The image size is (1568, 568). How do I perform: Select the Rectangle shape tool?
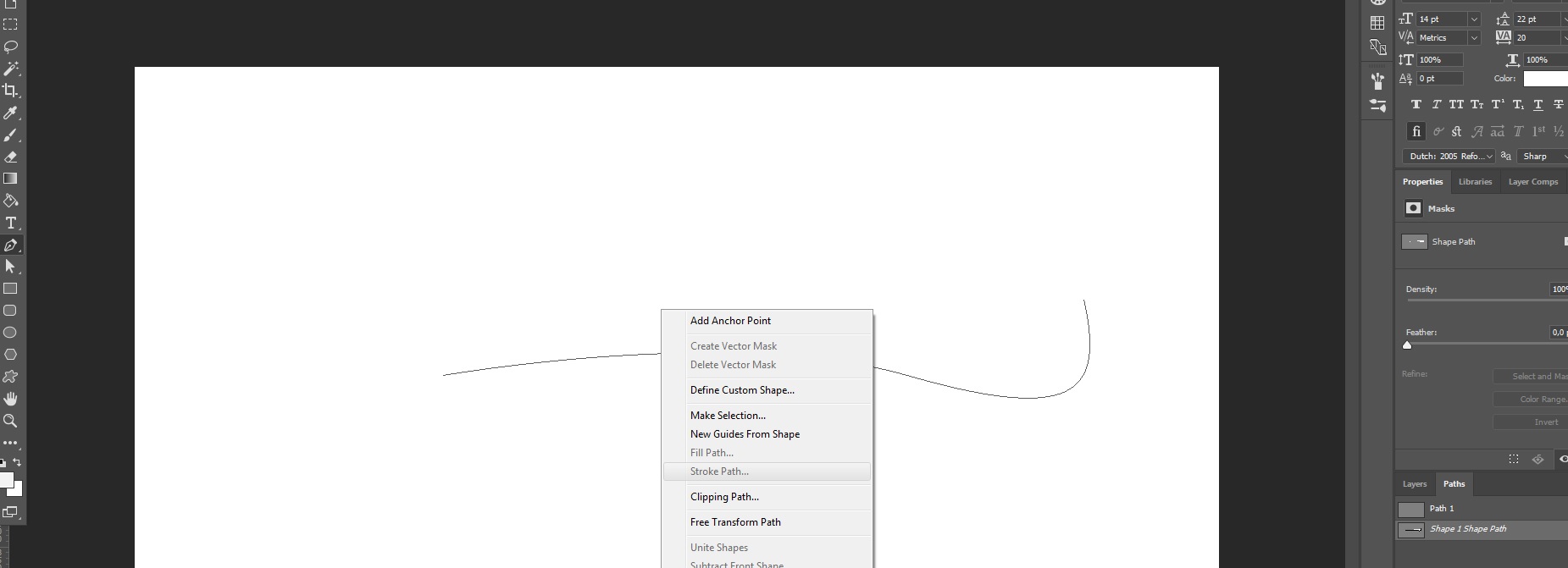click(10, 289)
